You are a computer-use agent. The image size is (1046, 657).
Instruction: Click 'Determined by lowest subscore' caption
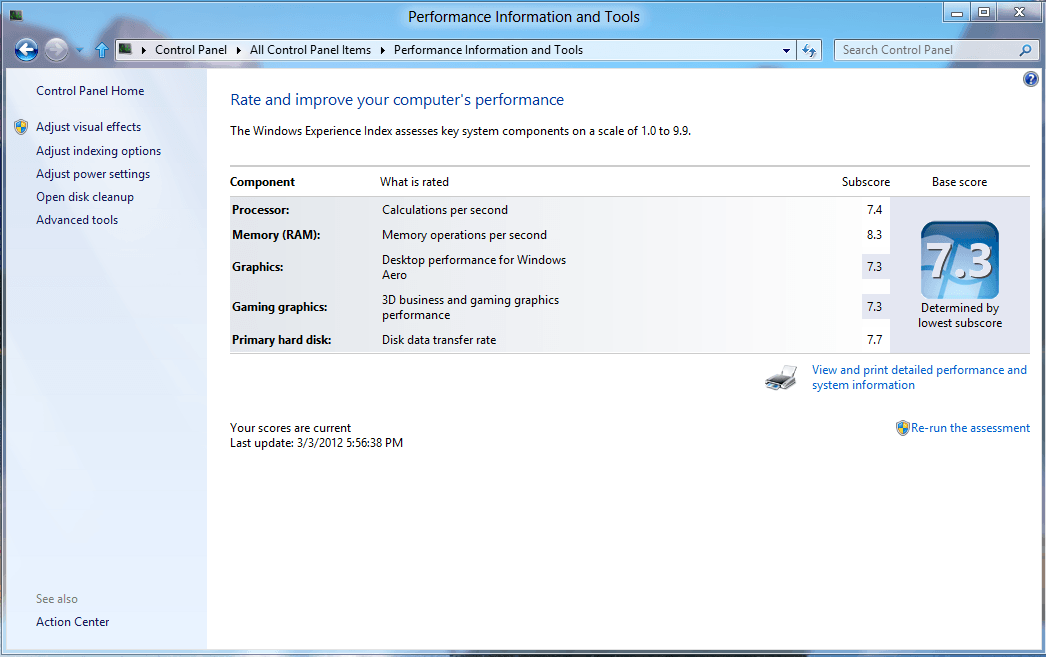(960, 315)
